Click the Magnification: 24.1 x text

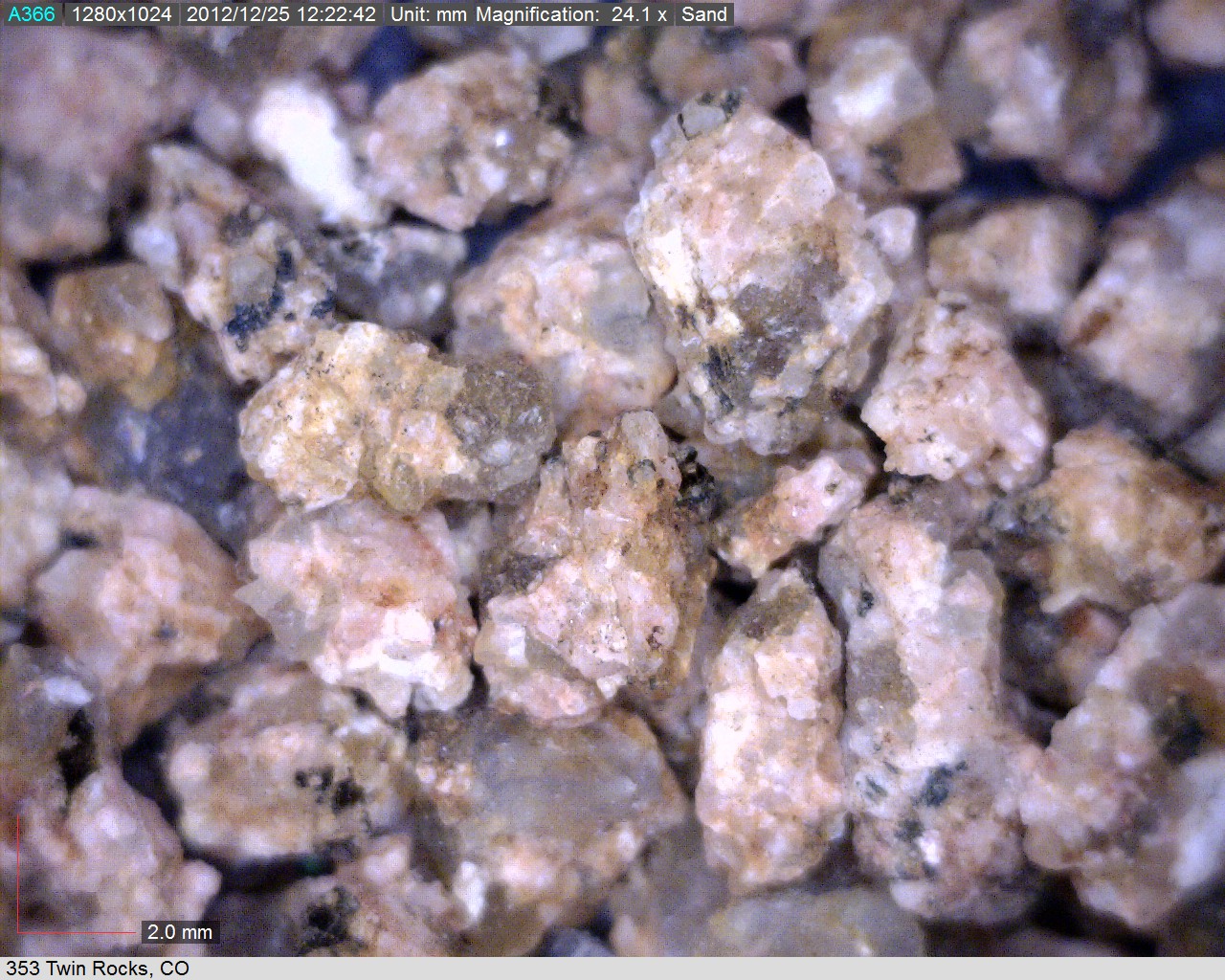tap(571, 14)
